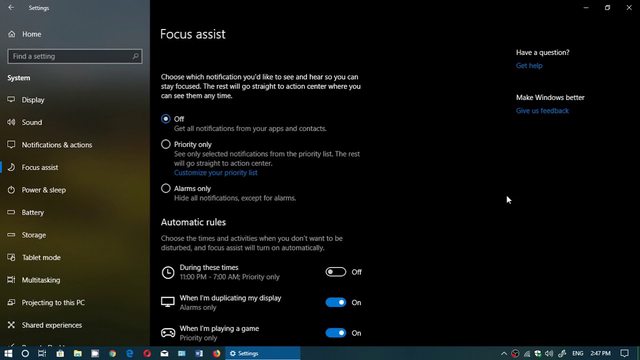Click the Get help link
The image size is (640, 360).
[x=529, y=66]
